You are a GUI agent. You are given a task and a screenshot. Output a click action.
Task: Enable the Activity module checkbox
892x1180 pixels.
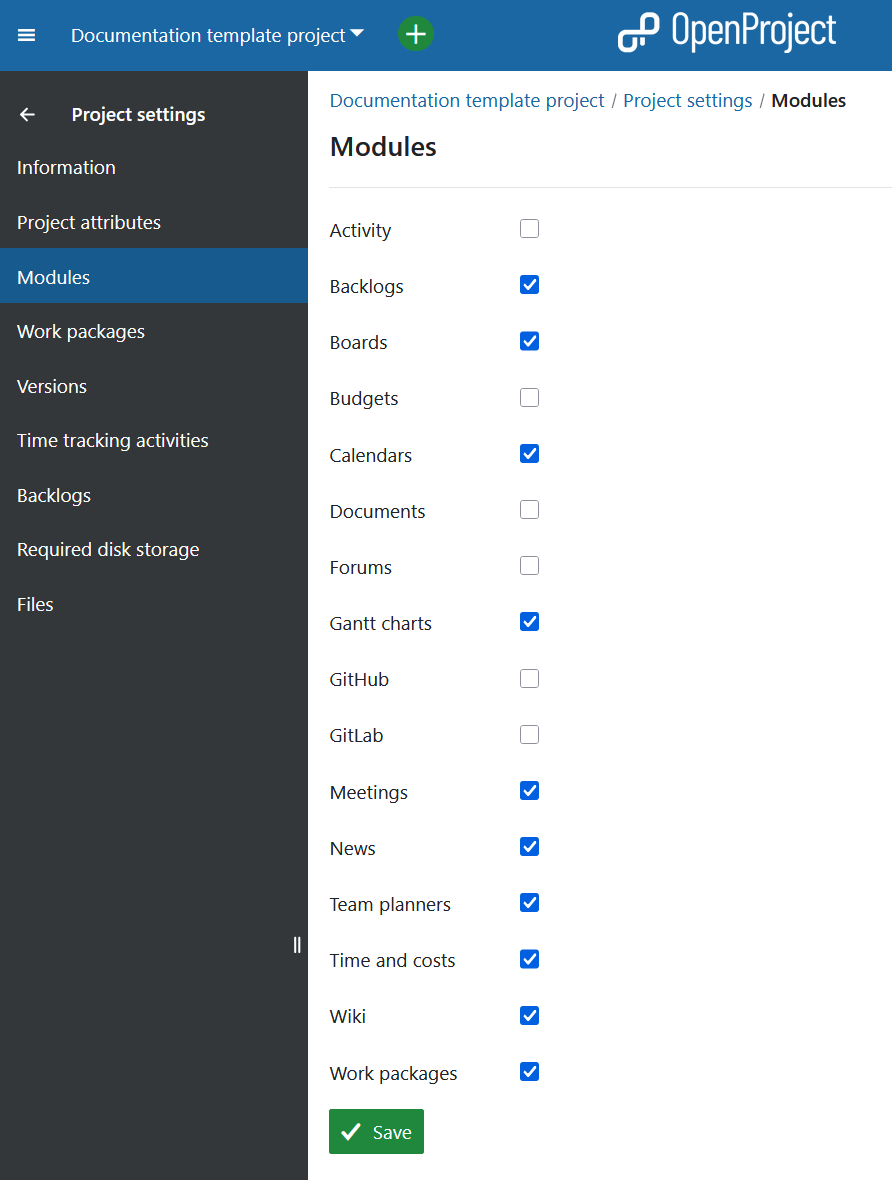pos(529,229)
